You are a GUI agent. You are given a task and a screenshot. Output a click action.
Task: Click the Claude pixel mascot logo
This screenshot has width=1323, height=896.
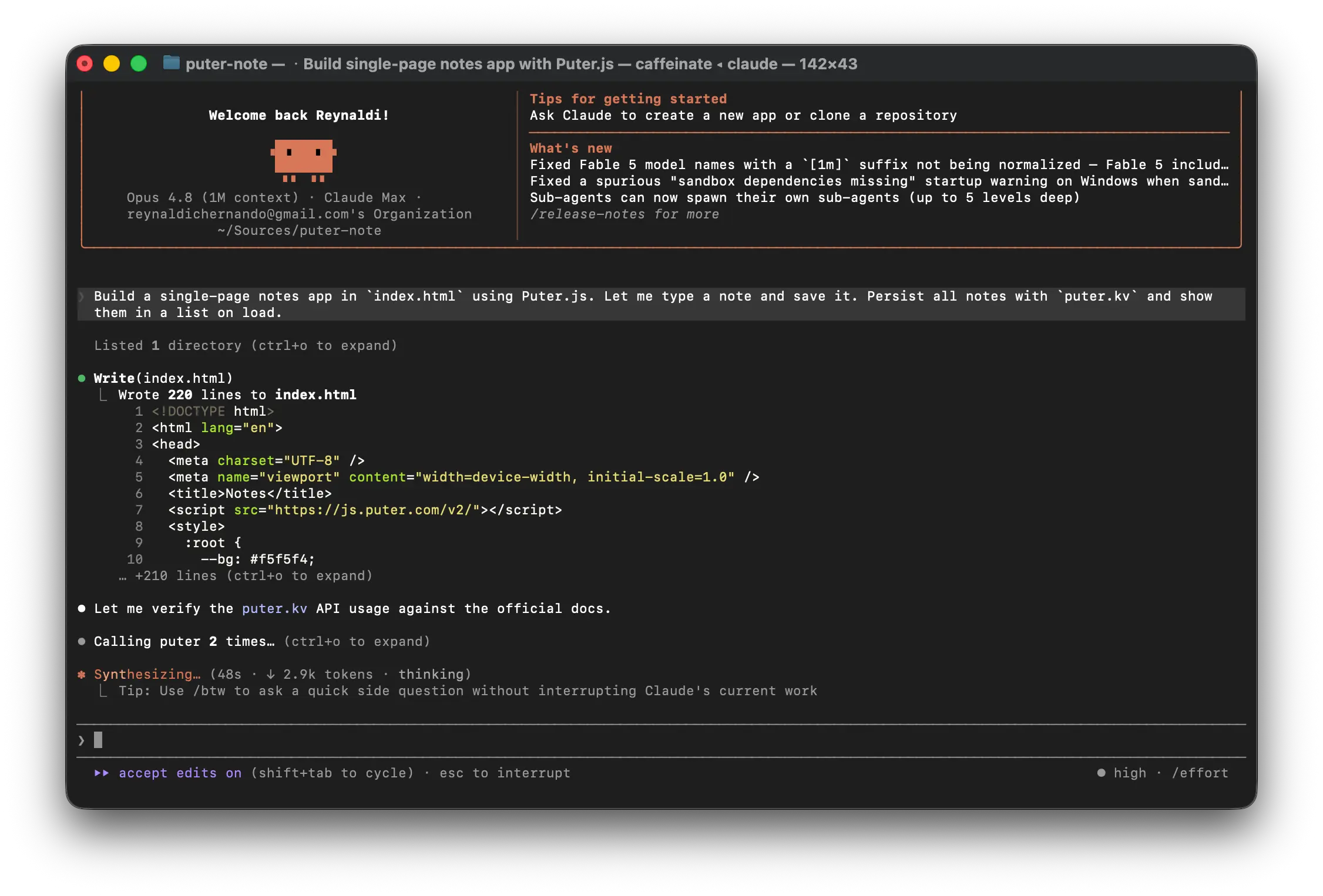303,160
